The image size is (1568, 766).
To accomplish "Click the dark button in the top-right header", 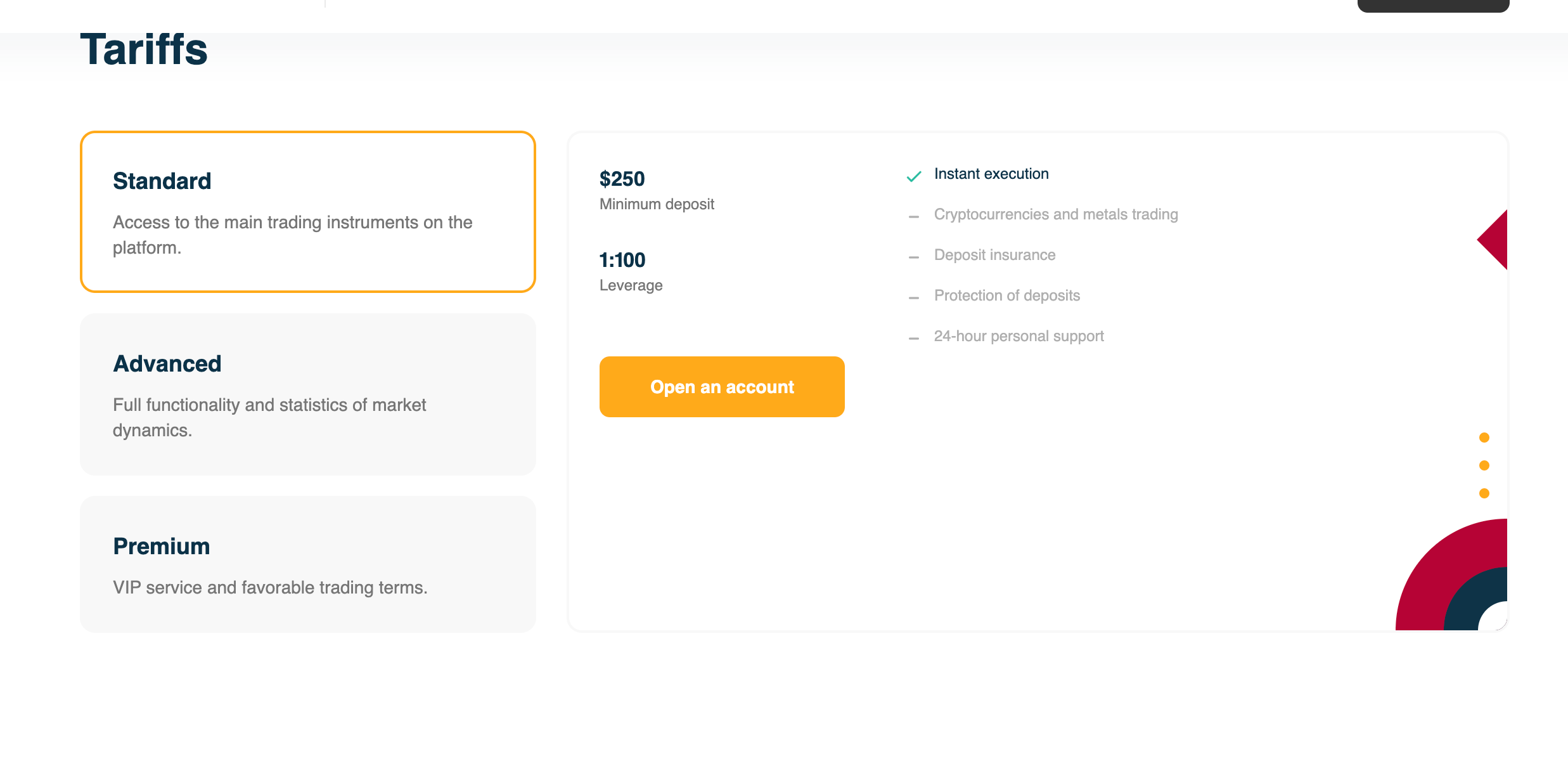I will (x=1434, y=6).
